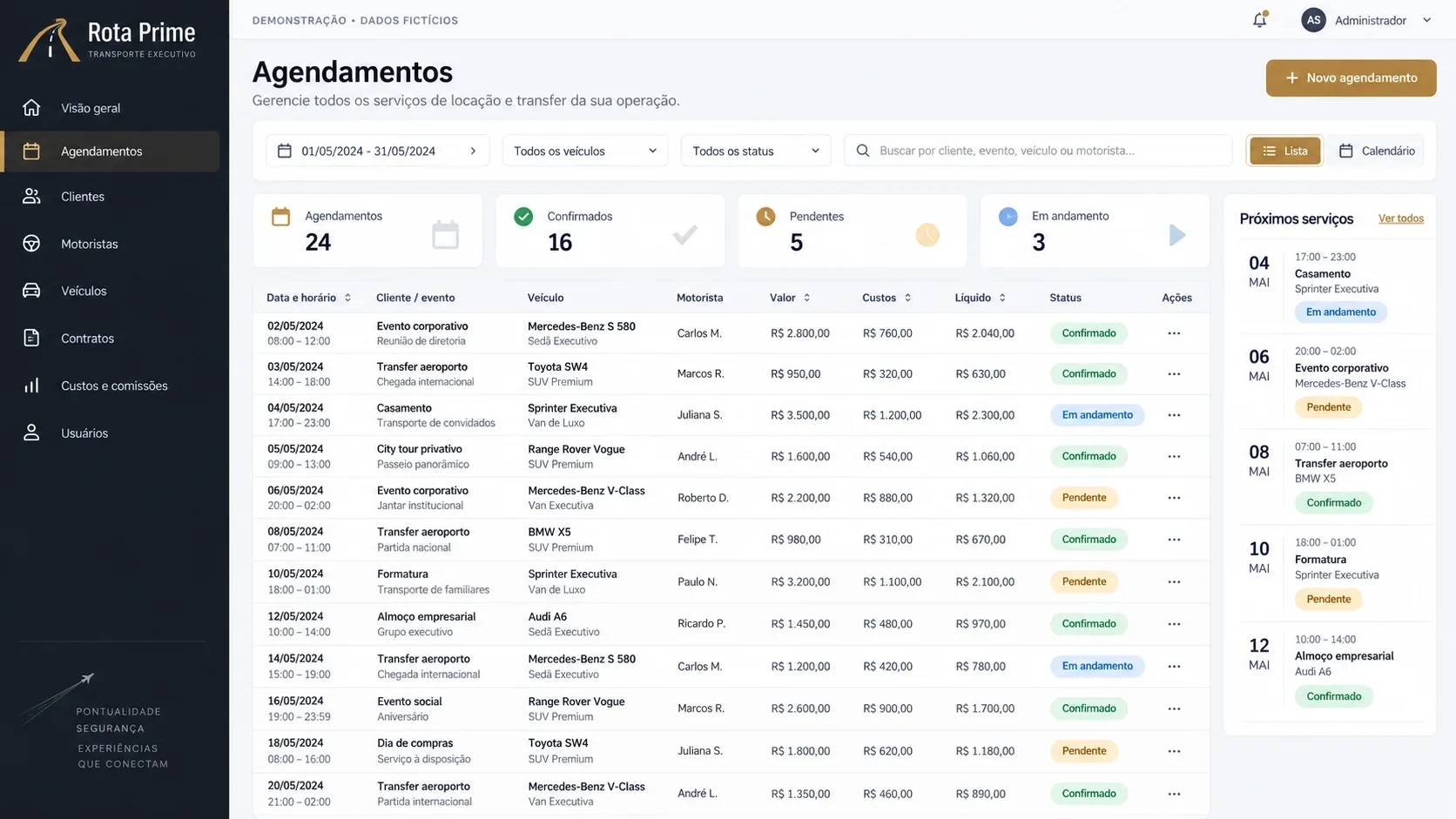Open actions menu for Evento social row
1456x819 pixels.
coord(1174,708)
